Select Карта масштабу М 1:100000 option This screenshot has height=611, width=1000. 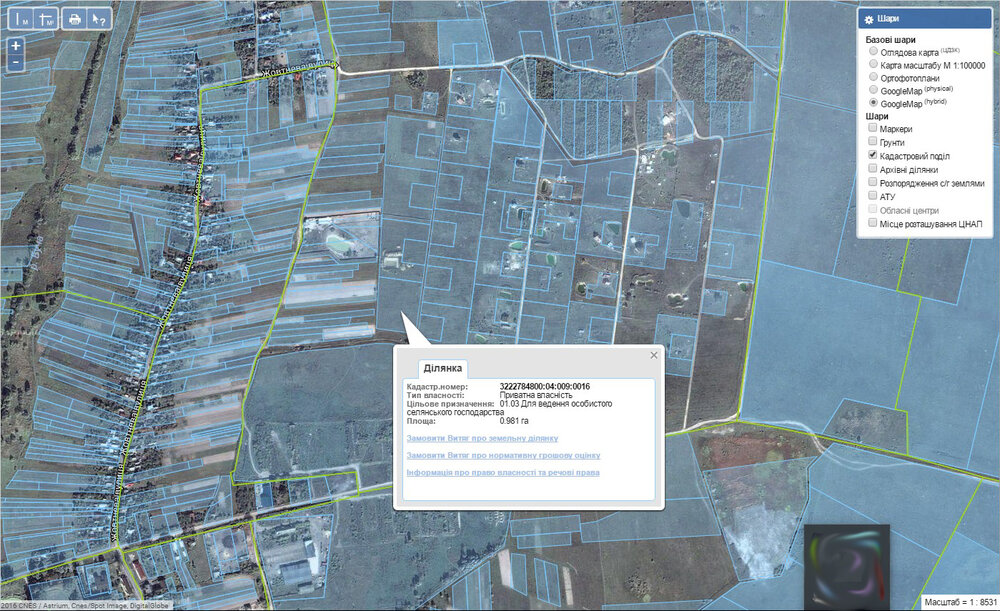pyautogui.click(x=873, y=64)
